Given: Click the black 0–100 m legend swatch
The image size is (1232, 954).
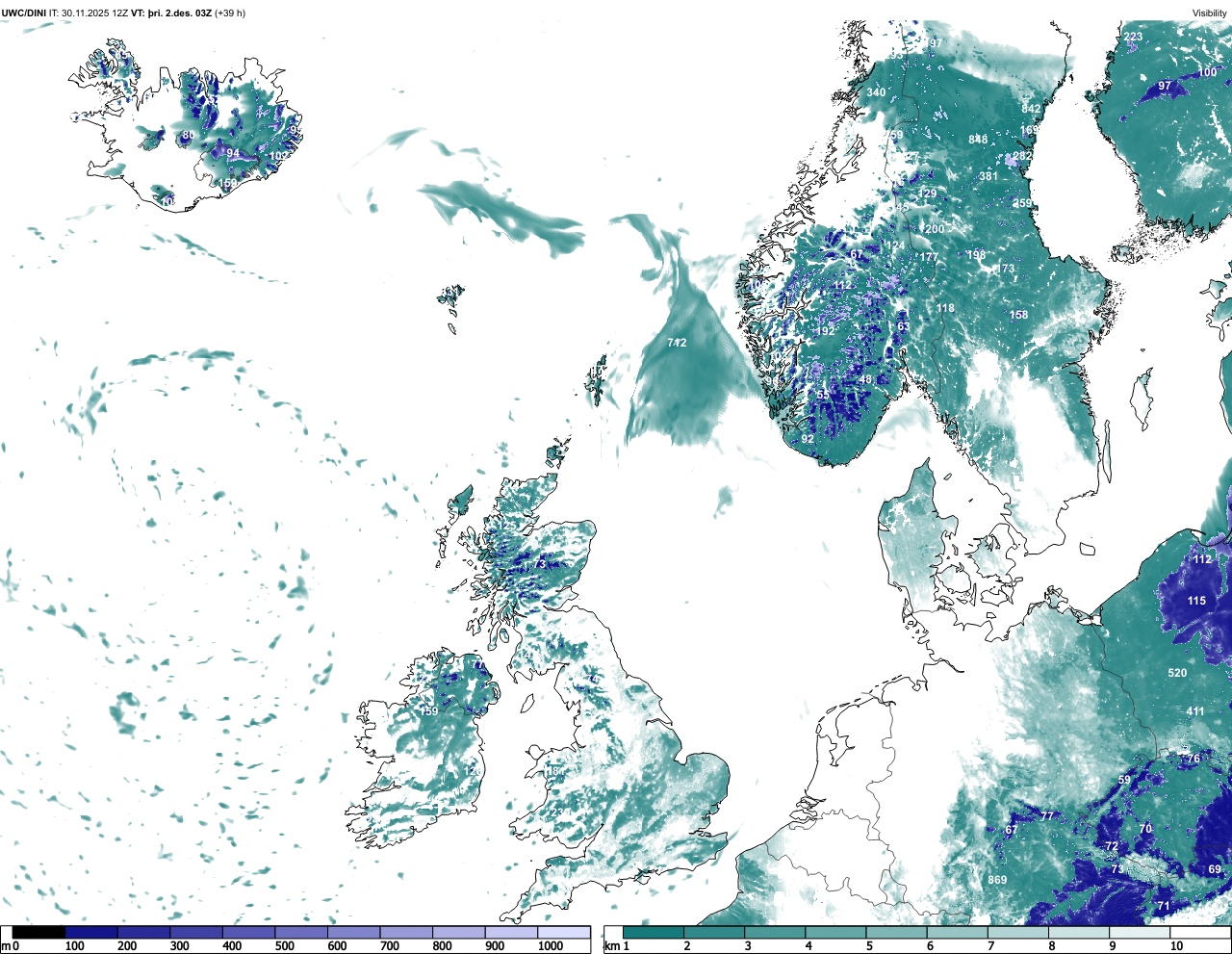Looking at the screenshot, I should coord(38,932).
